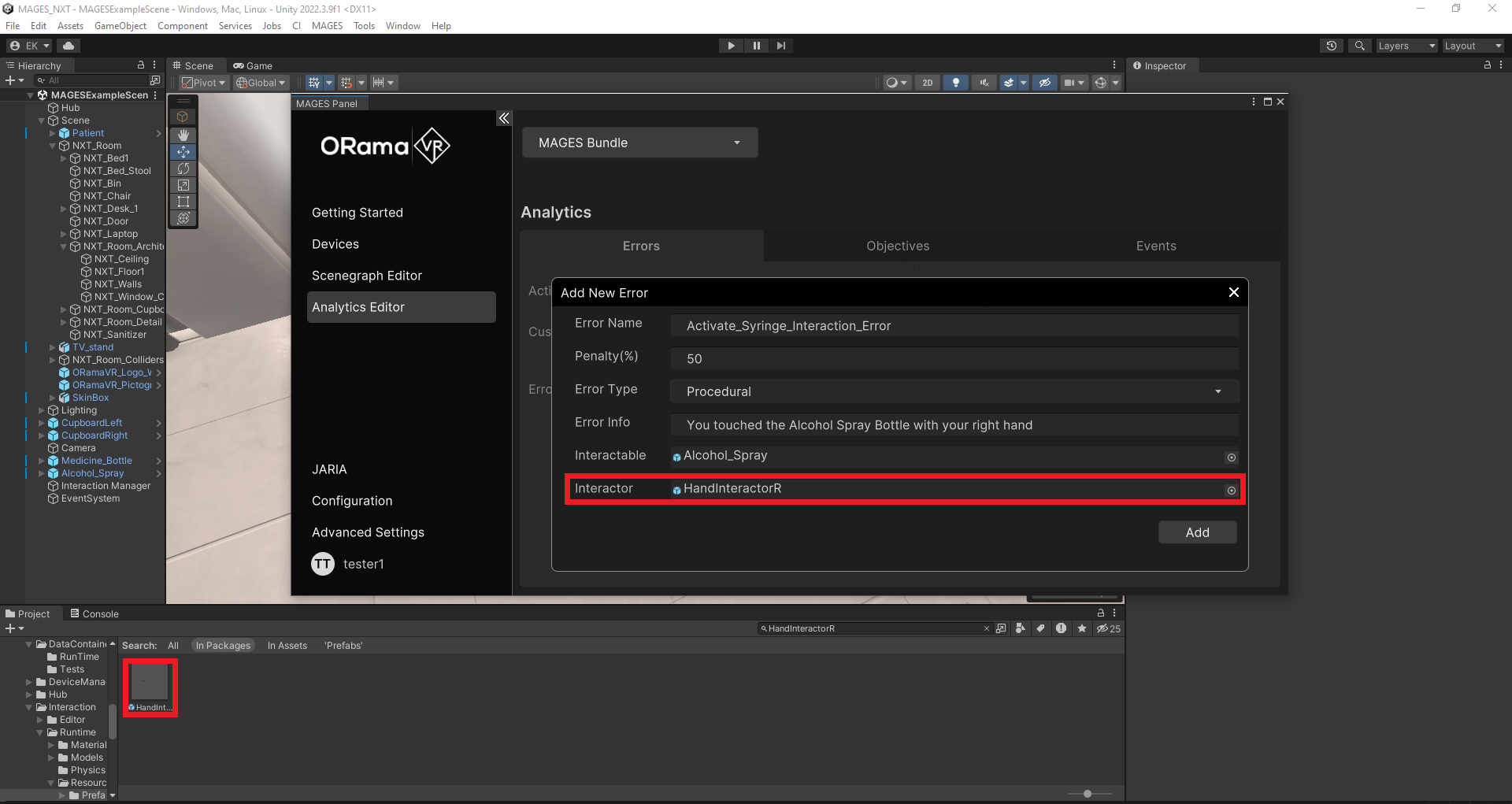Expand the Patient hierarchy item
Viewport: 1512px width, 804px height.
[53, 133]
